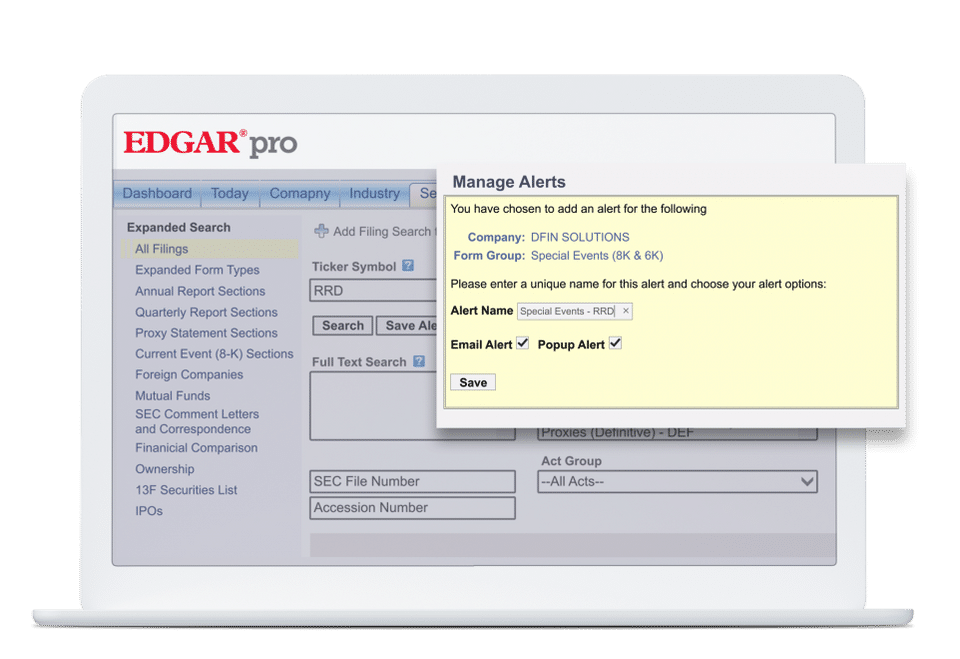
Task: Switch to the Dashboard tab
Action: (x=157, y=194)
